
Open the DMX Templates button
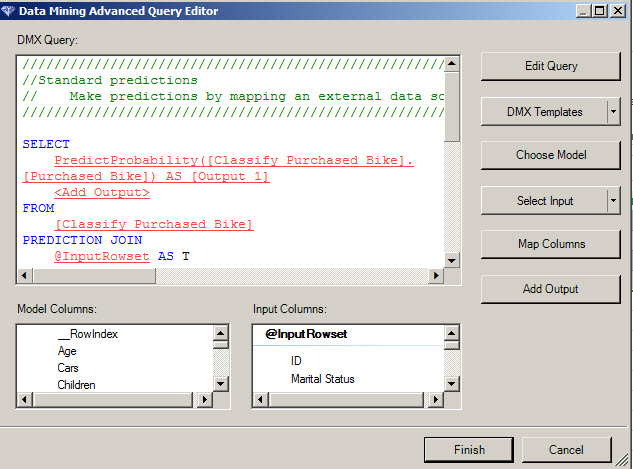click(544, 112)
